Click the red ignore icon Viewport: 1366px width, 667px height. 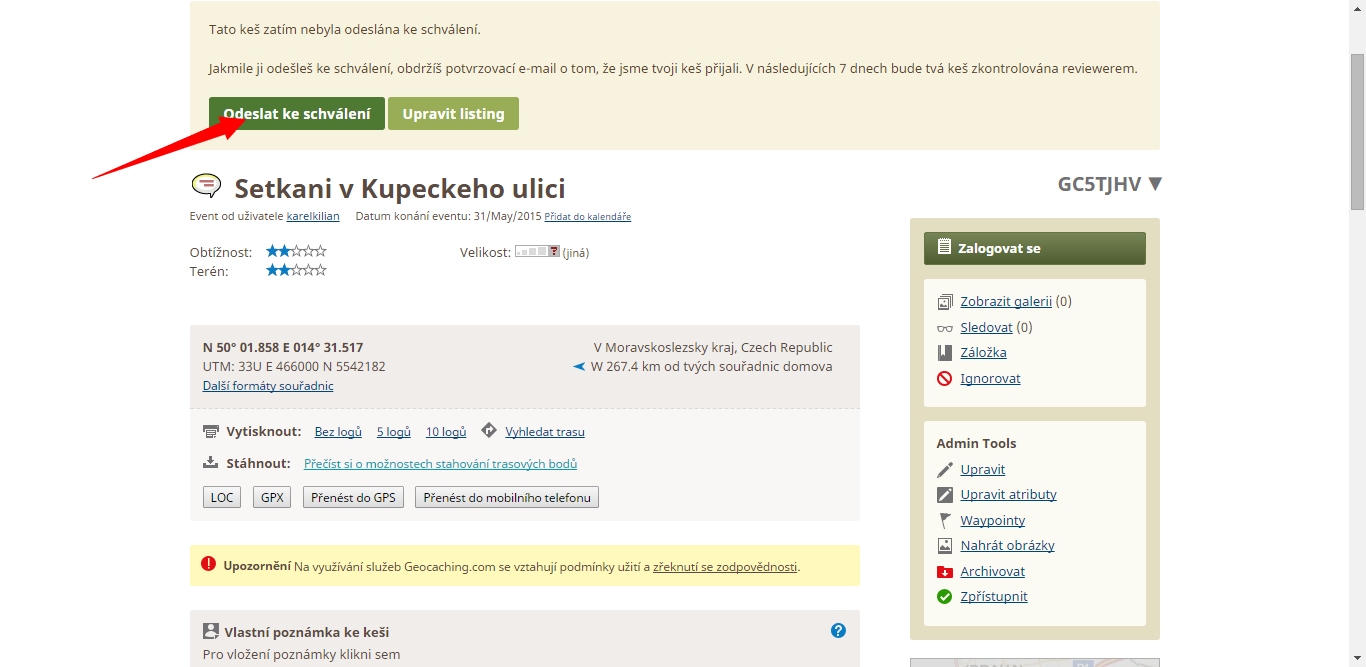click(944, 379)
